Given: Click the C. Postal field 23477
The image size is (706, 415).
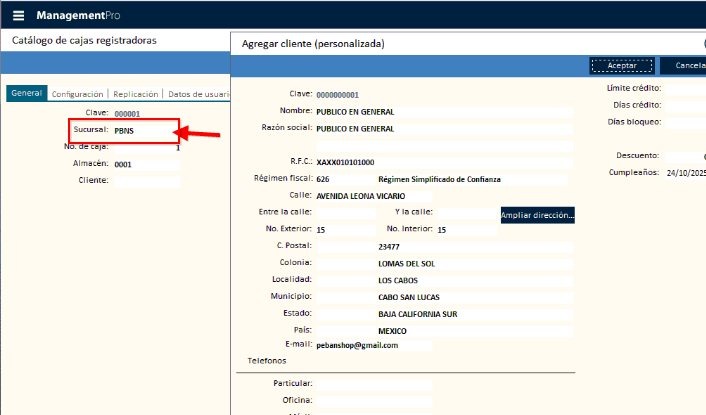Looking at the screenshot, I should [x=473, y=246].
